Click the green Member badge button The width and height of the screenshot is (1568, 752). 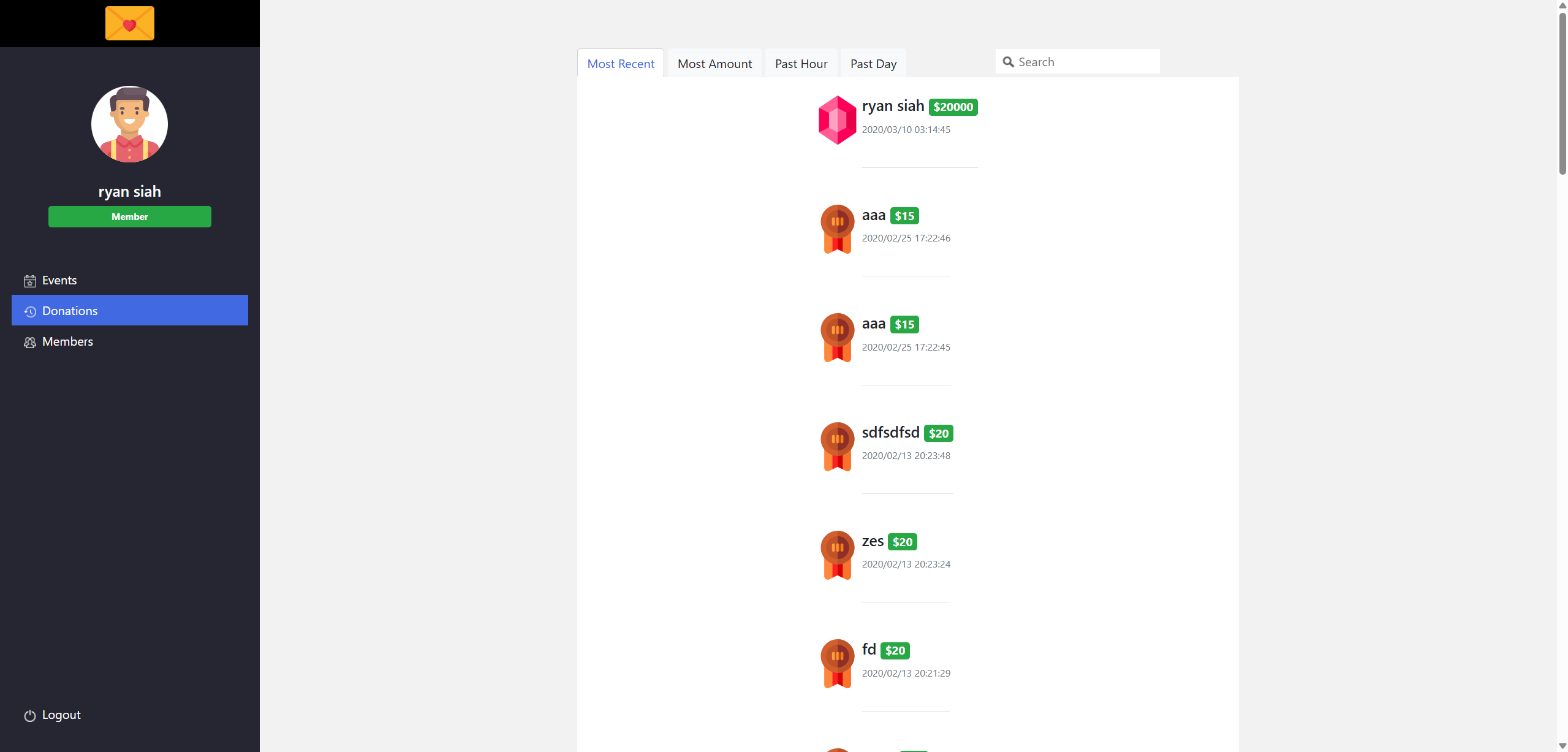click(129, 217)
